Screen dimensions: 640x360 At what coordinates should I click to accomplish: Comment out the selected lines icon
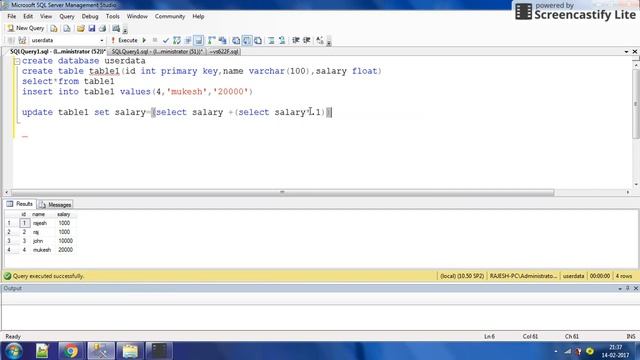[x=271, y=40]
